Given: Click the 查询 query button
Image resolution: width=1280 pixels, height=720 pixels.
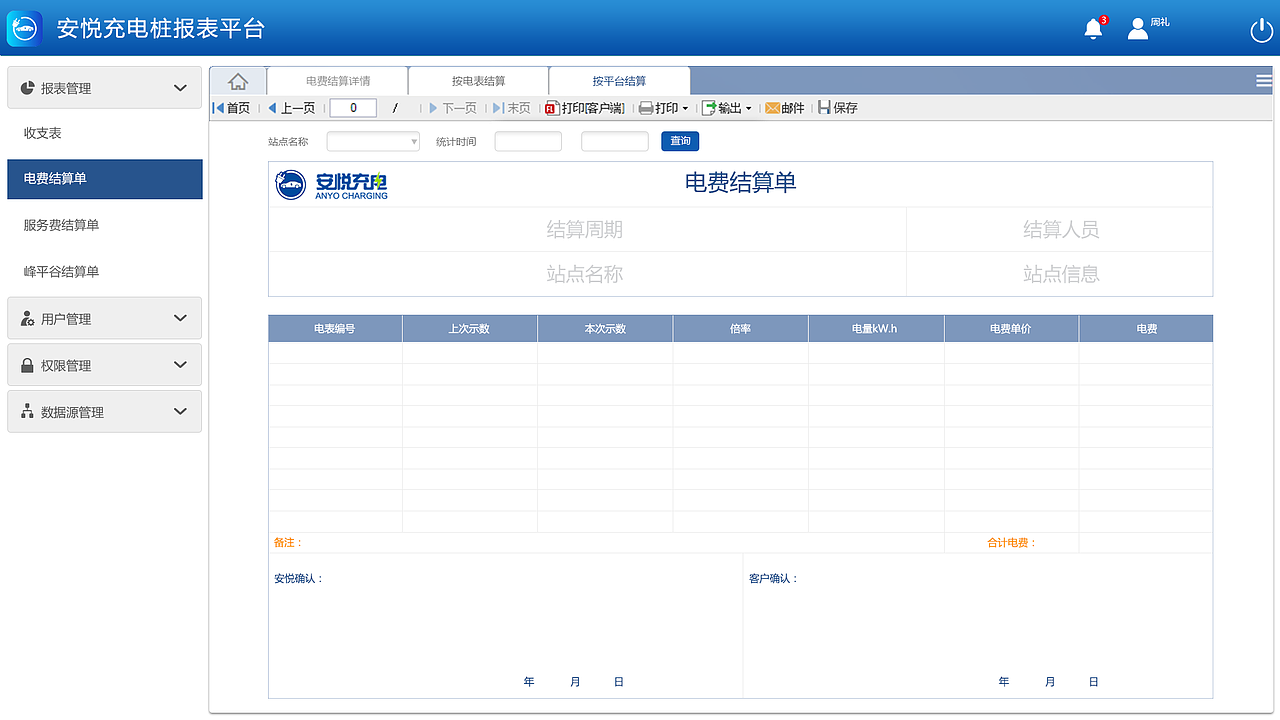Looking at the screenshot, I should [x=680, y=141].
